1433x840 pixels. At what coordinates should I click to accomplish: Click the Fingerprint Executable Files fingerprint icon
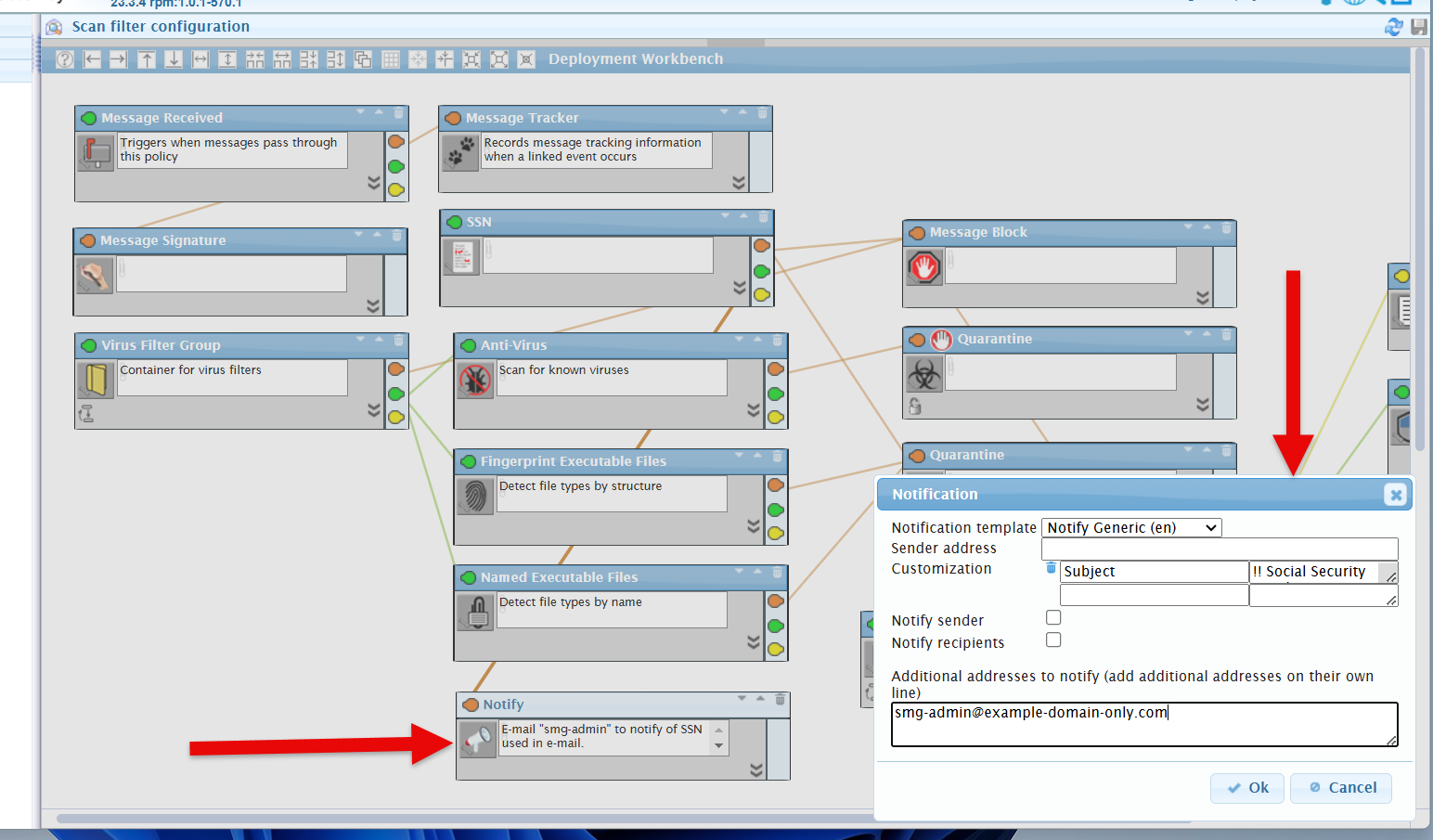(475, 496)
